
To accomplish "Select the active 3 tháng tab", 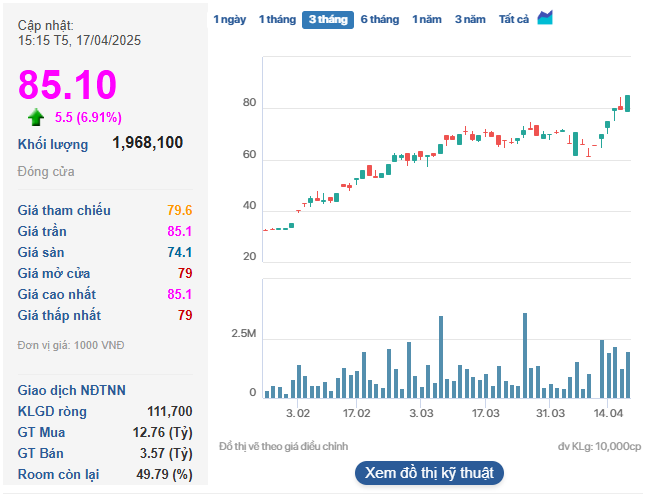I will (329, 19).
